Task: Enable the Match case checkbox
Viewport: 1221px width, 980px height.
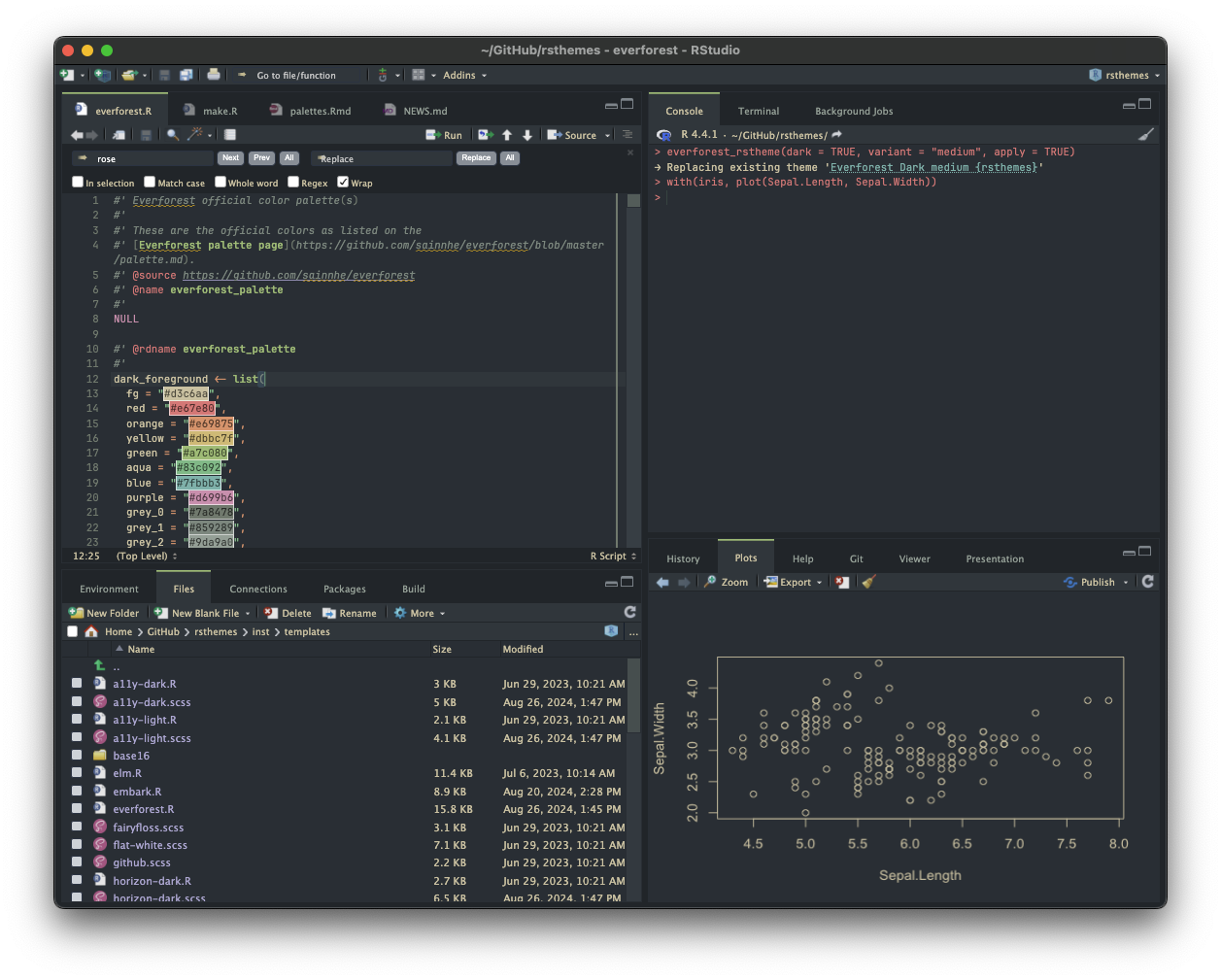Action: point(150,182)
